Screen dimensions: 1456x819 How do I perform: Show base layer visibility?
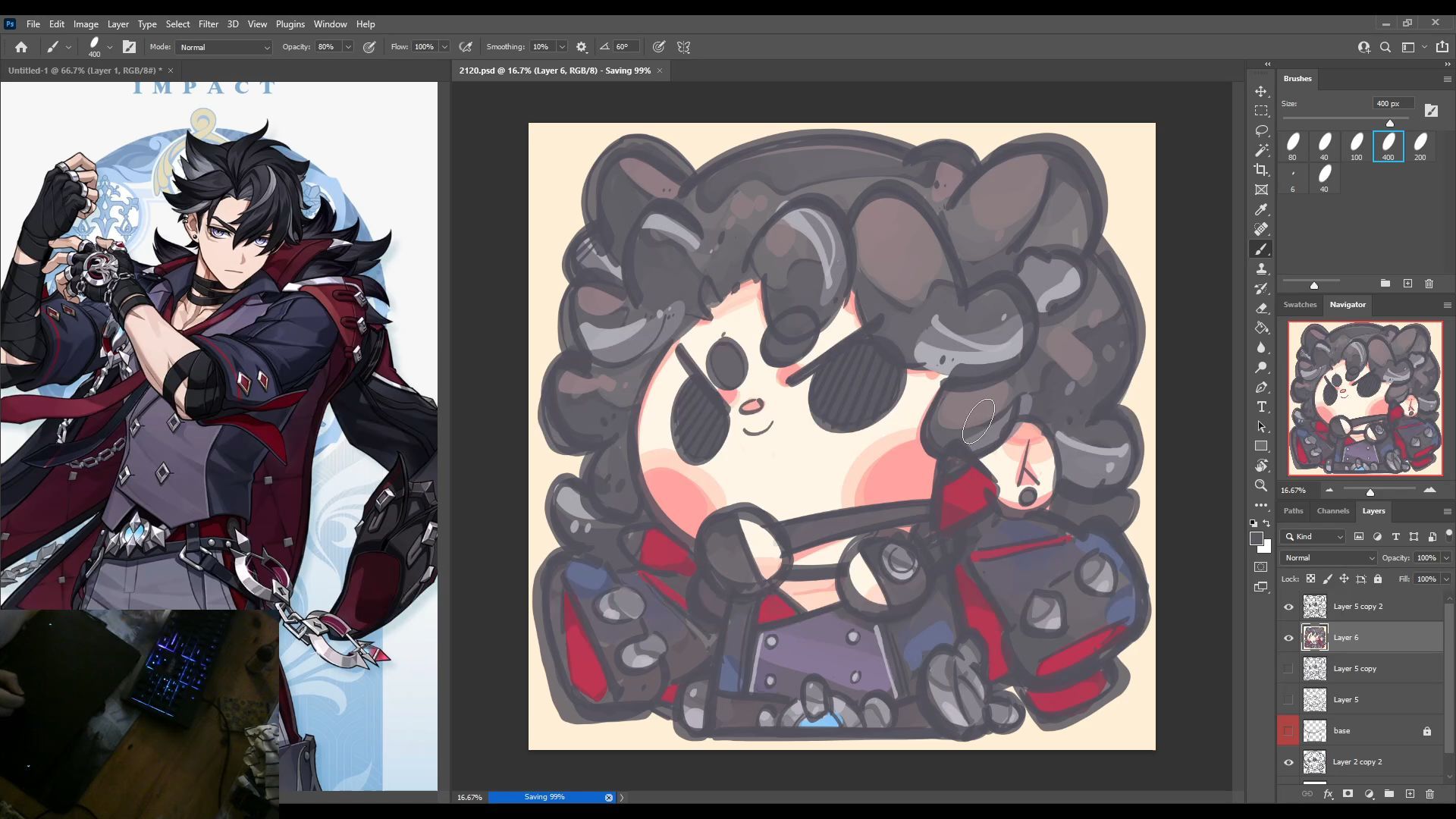(x=1288, y=731)
